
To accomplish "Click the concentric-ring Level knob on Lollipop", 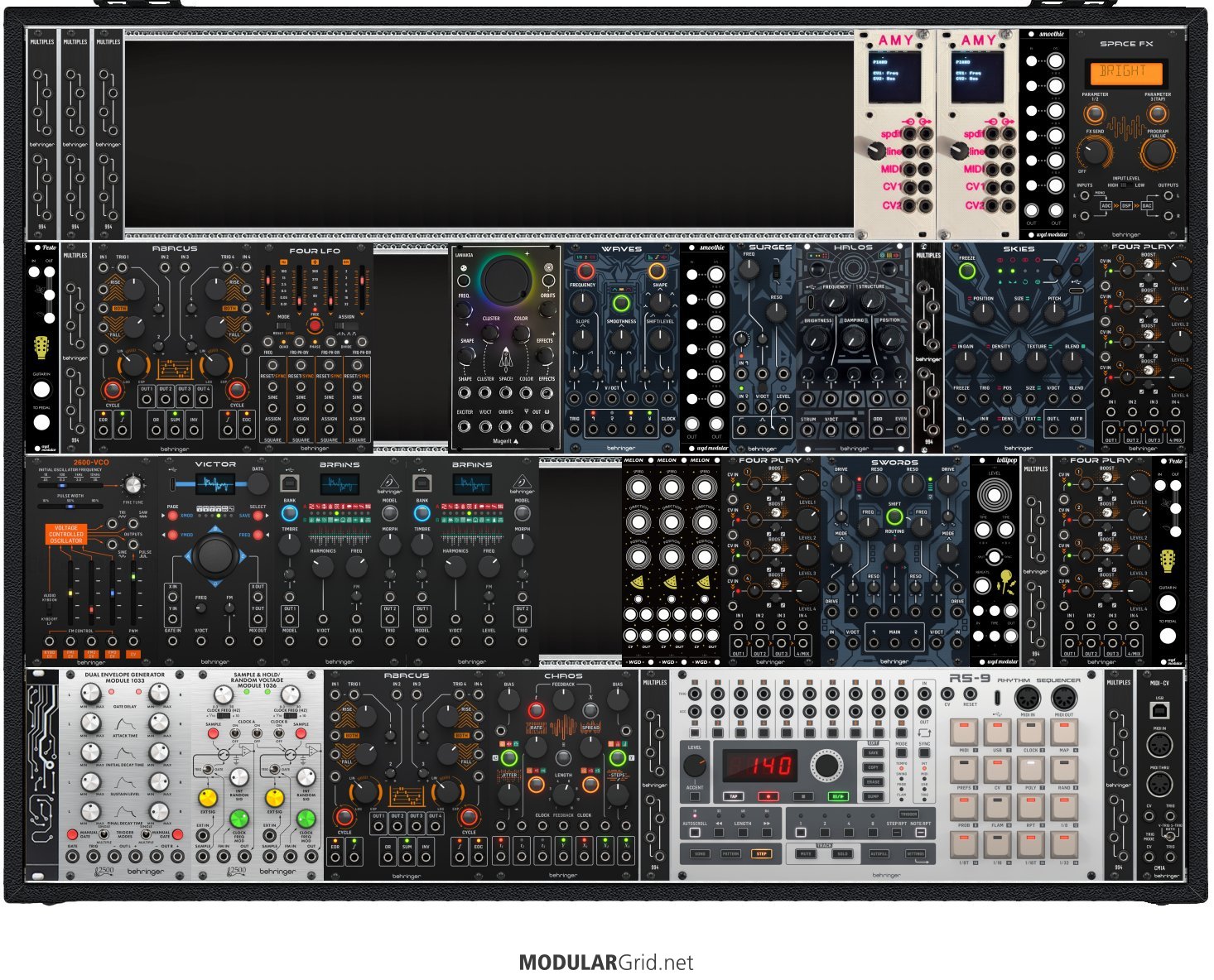I will point(995,497).
